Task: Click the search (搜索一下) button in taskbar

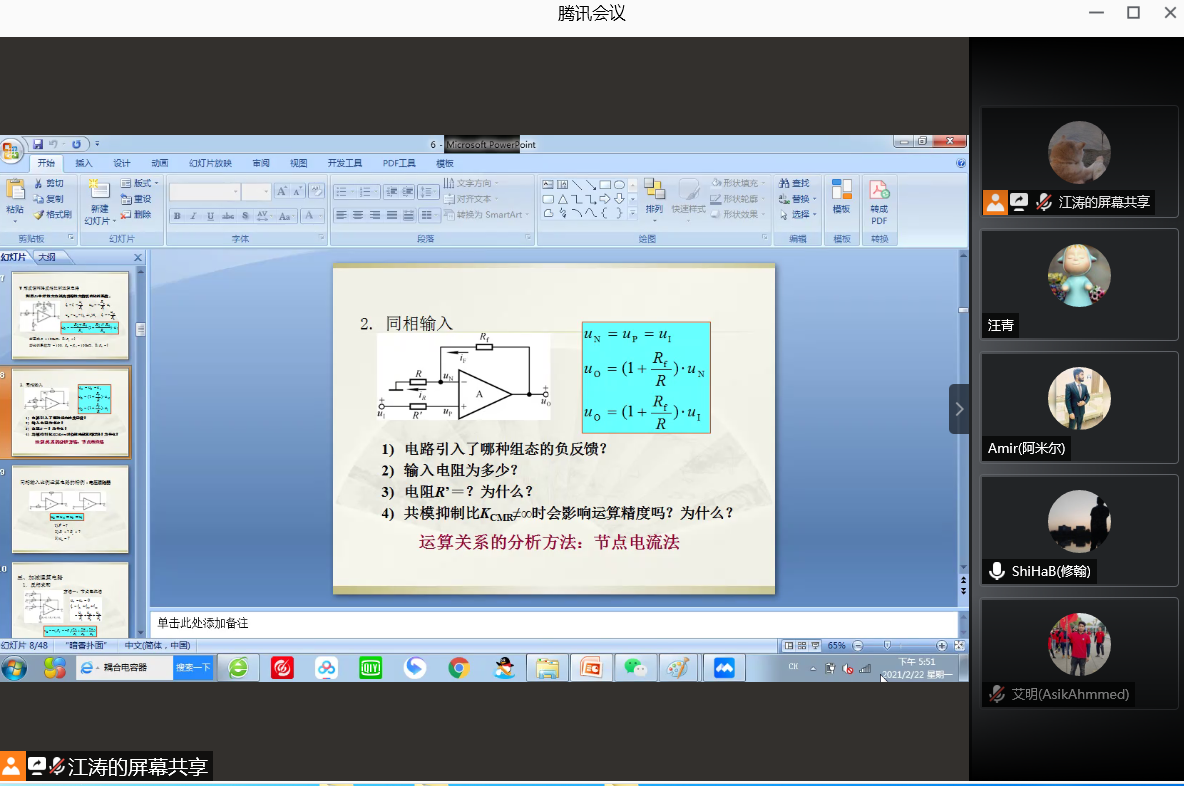Action: point(193,668)
